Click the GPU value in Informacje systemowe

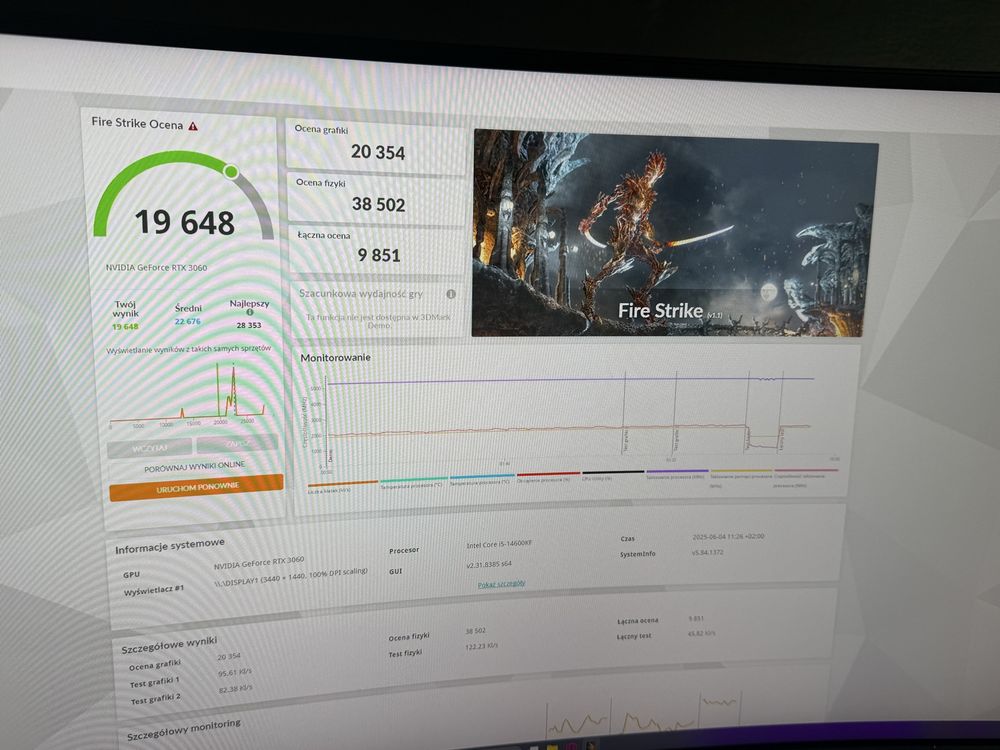(259, 562)
